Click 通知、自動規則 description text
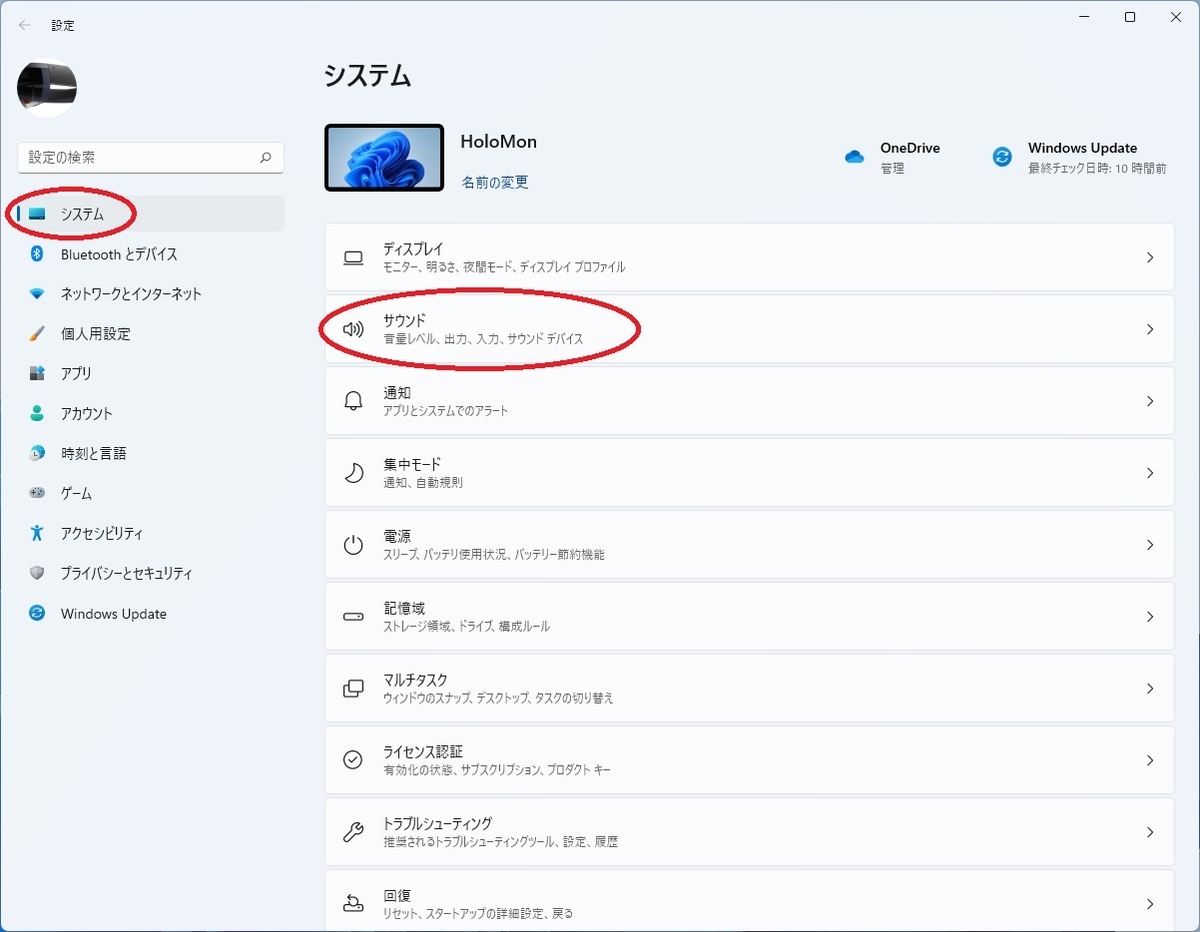Image resolution: width=1200 pixels, height=932 pixels. 423,482
